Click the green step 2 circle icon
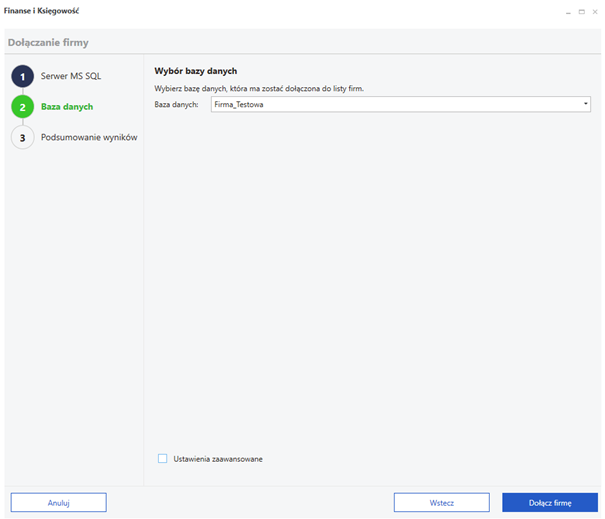 pos(22,107)
